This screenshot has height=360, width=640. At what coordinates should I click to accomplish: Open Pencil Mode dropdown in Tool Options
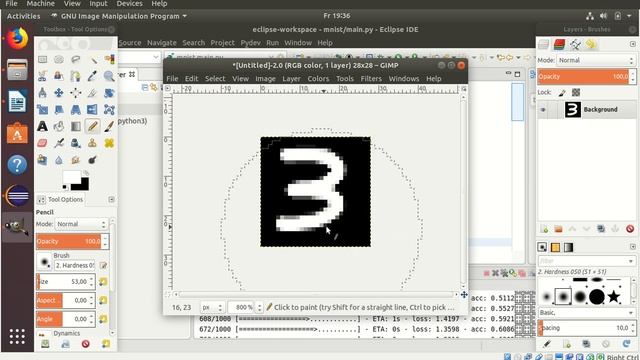point(81,224)
